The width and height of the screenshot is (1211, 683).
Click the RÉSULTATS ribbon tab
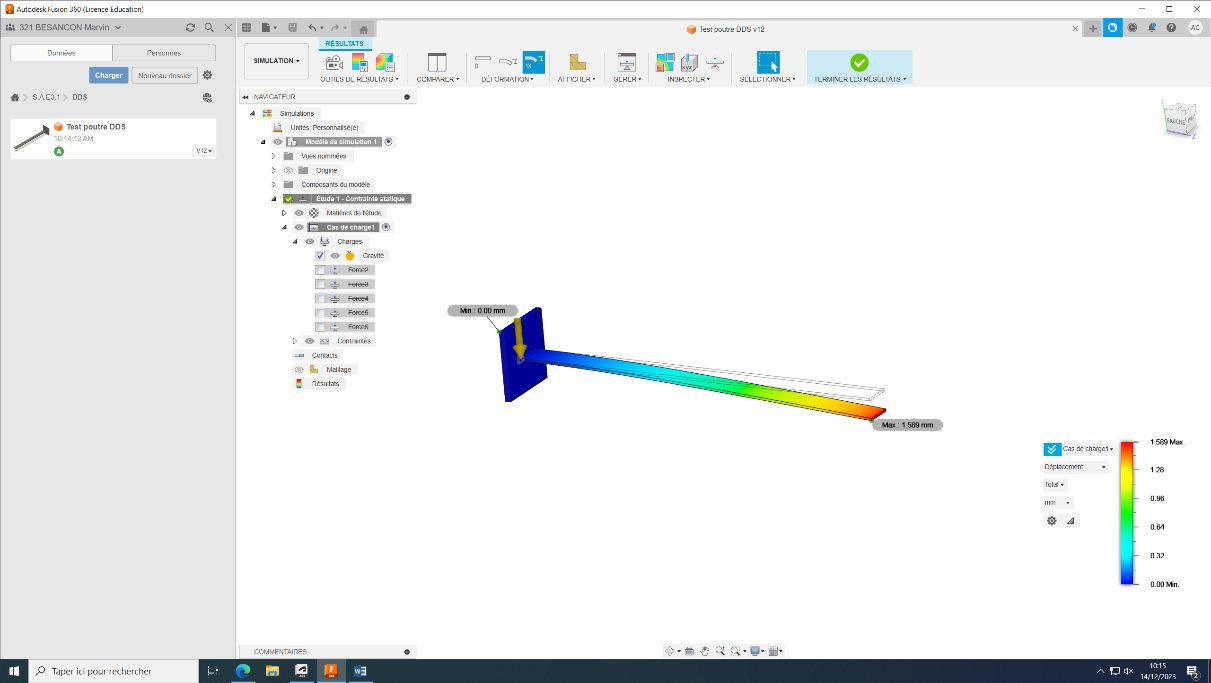[x=345, y=44]
